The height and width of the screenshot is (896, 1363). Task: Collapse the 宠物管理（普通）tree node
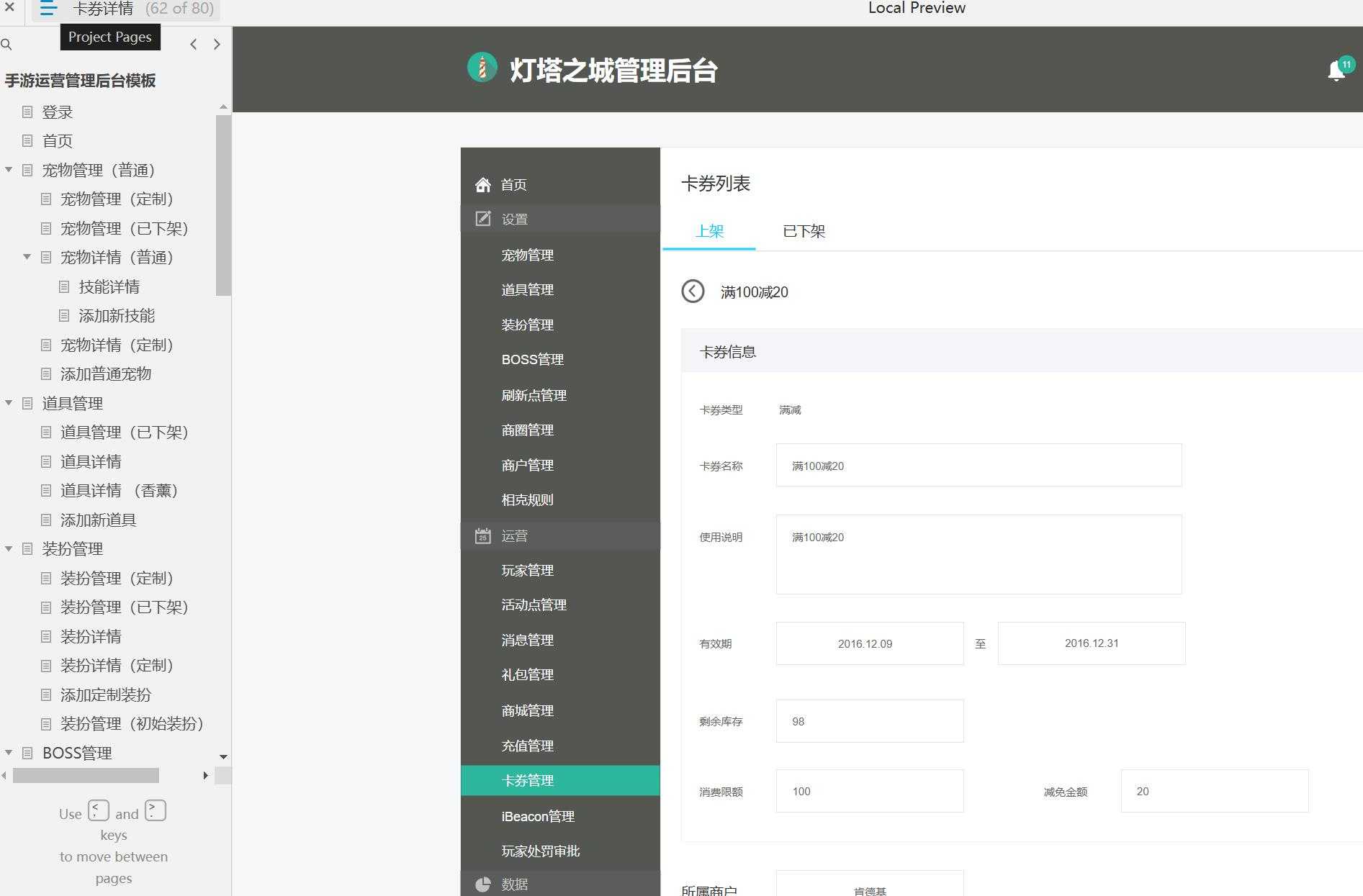(9, 170)
